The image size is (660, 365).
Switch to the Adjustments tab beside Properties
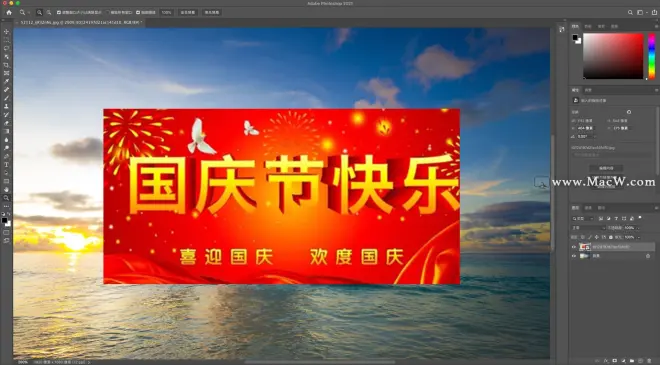(x=588, y=90)
